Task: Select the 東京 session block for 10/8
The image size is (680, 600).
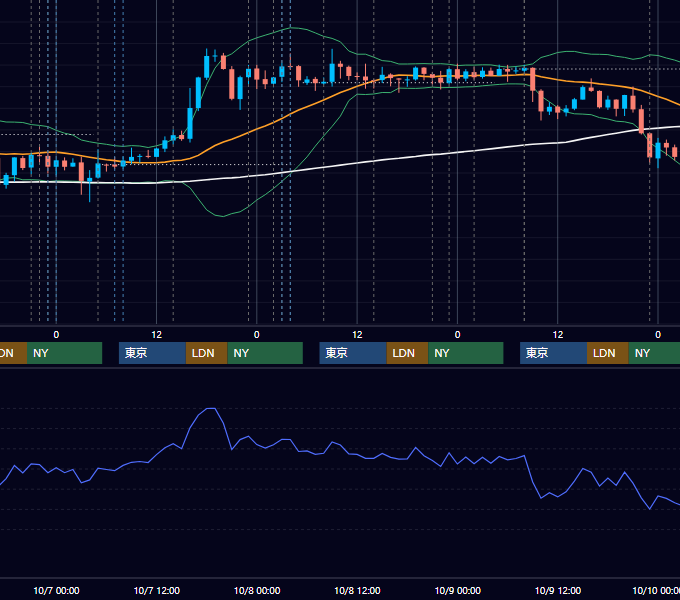Action: point(353,353)
